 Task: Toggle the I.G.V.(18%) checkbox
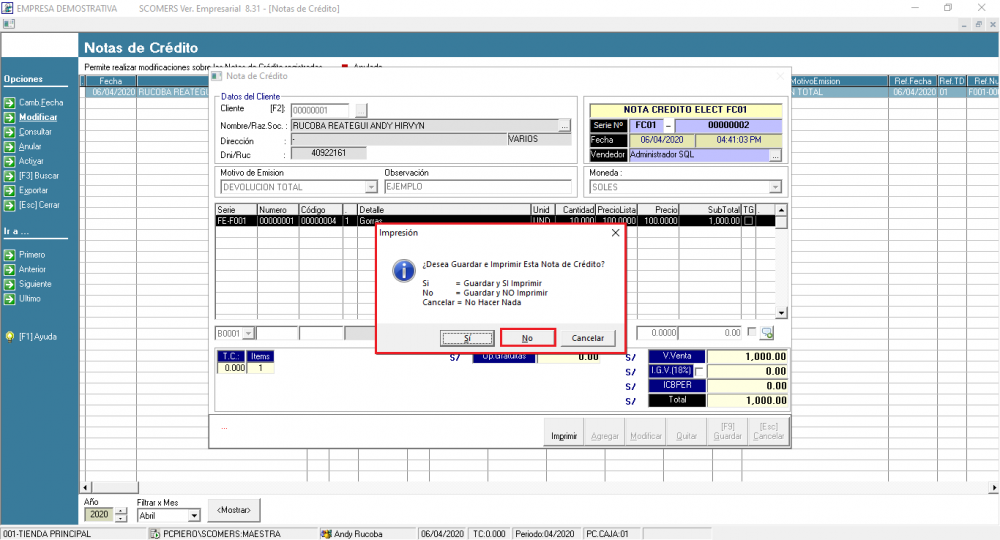[700, 371]
